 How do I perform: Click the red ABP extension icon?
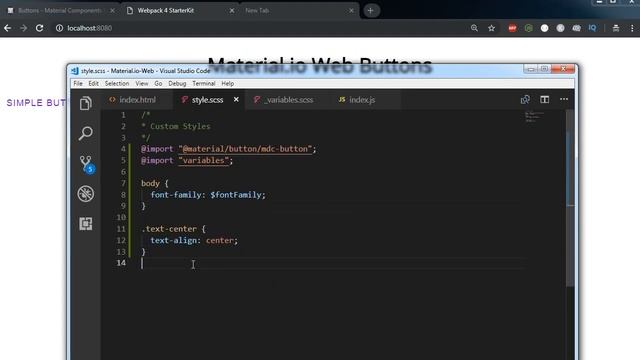(x=512, y=28)
